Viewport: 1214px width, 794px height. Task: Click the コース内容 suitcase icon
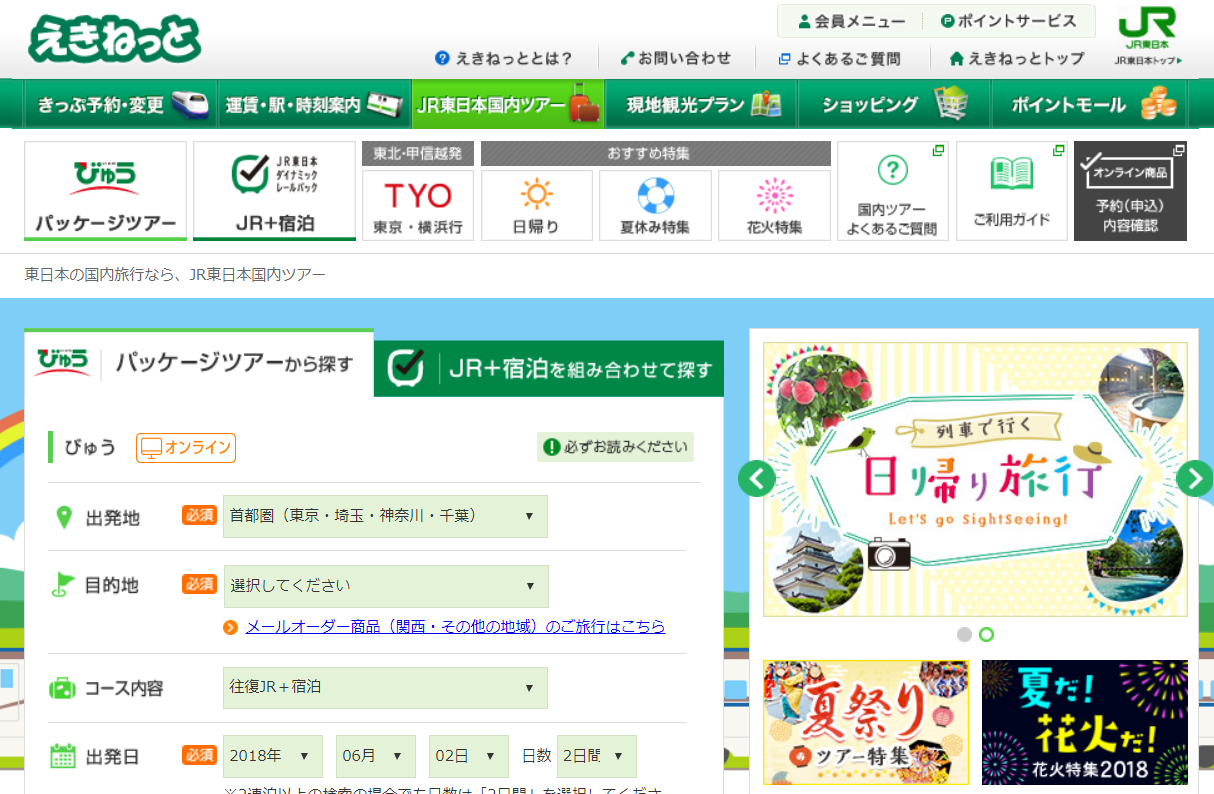63,688
